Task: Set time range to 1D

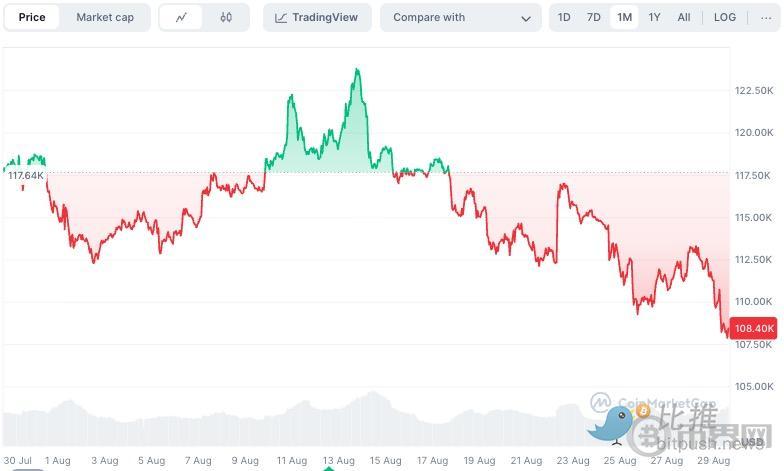Action: [x=564, y=17]
